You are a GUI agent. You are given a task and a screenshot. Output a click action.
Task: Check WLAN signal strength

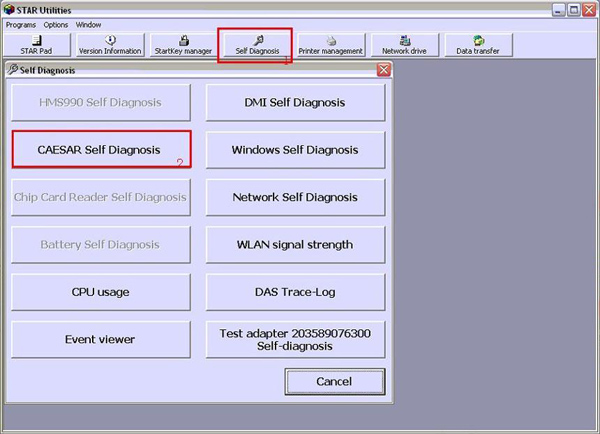click(x=295, y=245)
